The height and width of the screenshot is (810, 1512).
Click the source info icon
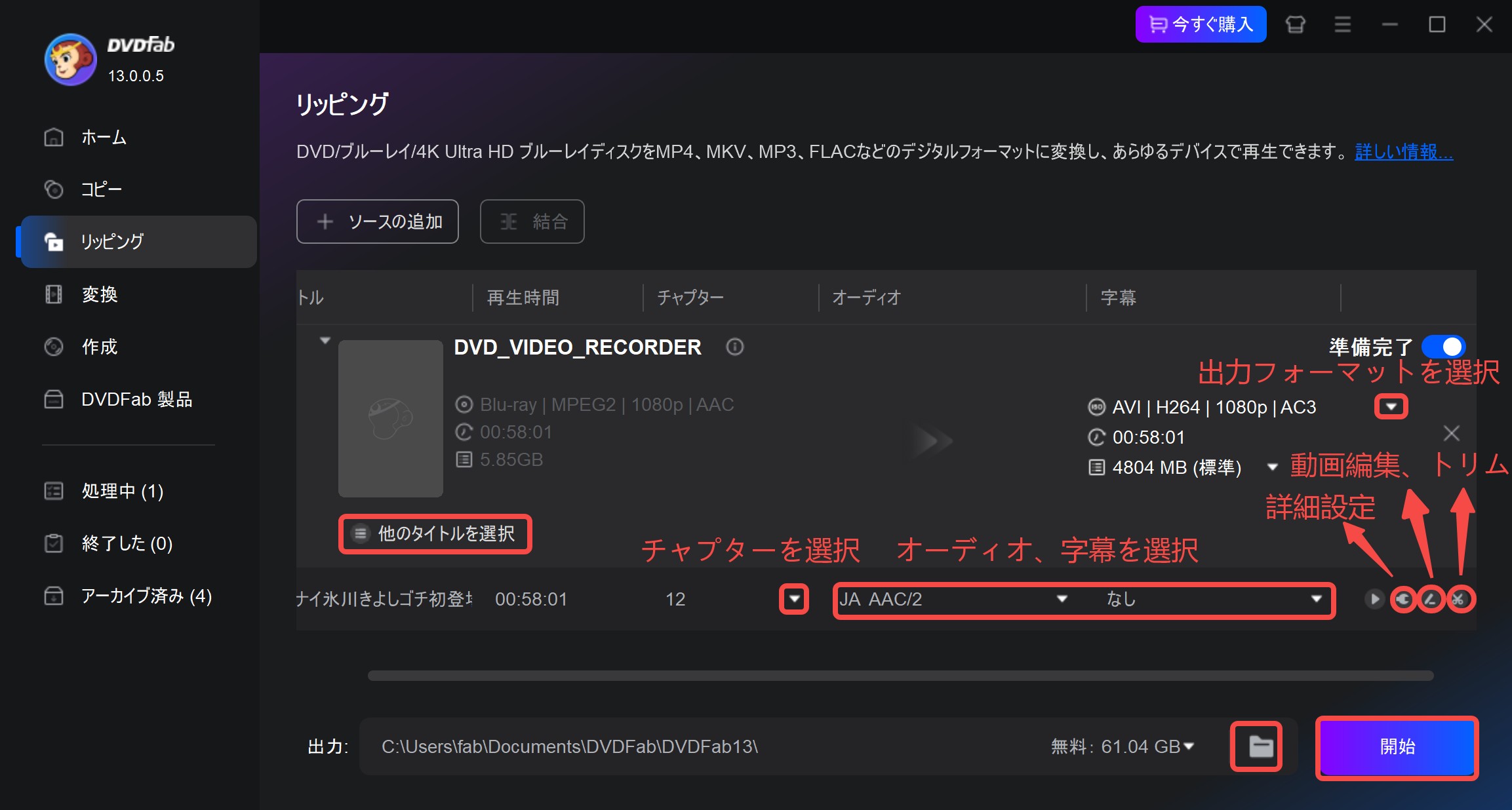735,347
